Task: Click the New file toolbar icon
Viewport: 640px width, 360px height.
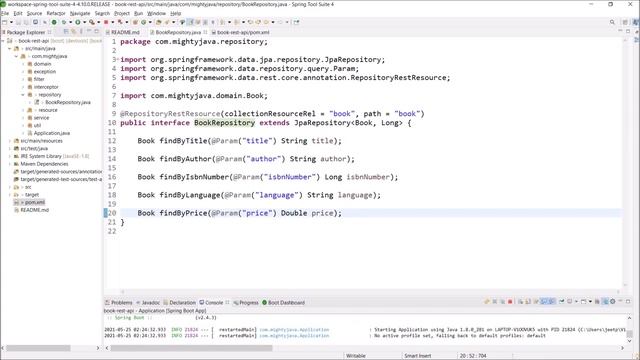Action: [5, 22]
